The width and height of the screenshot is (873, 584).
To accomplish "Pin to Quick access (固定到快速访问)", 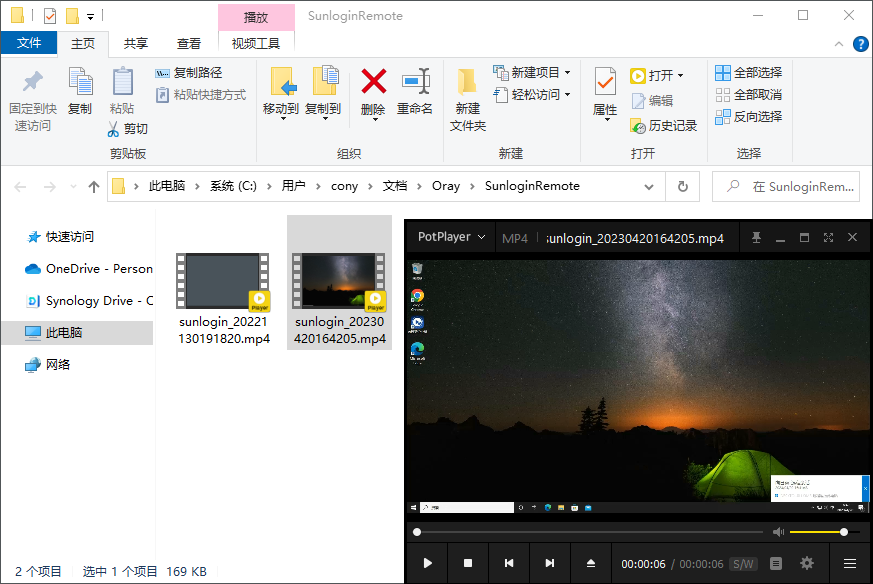I will pyautogui.click(x=33, y=100).
